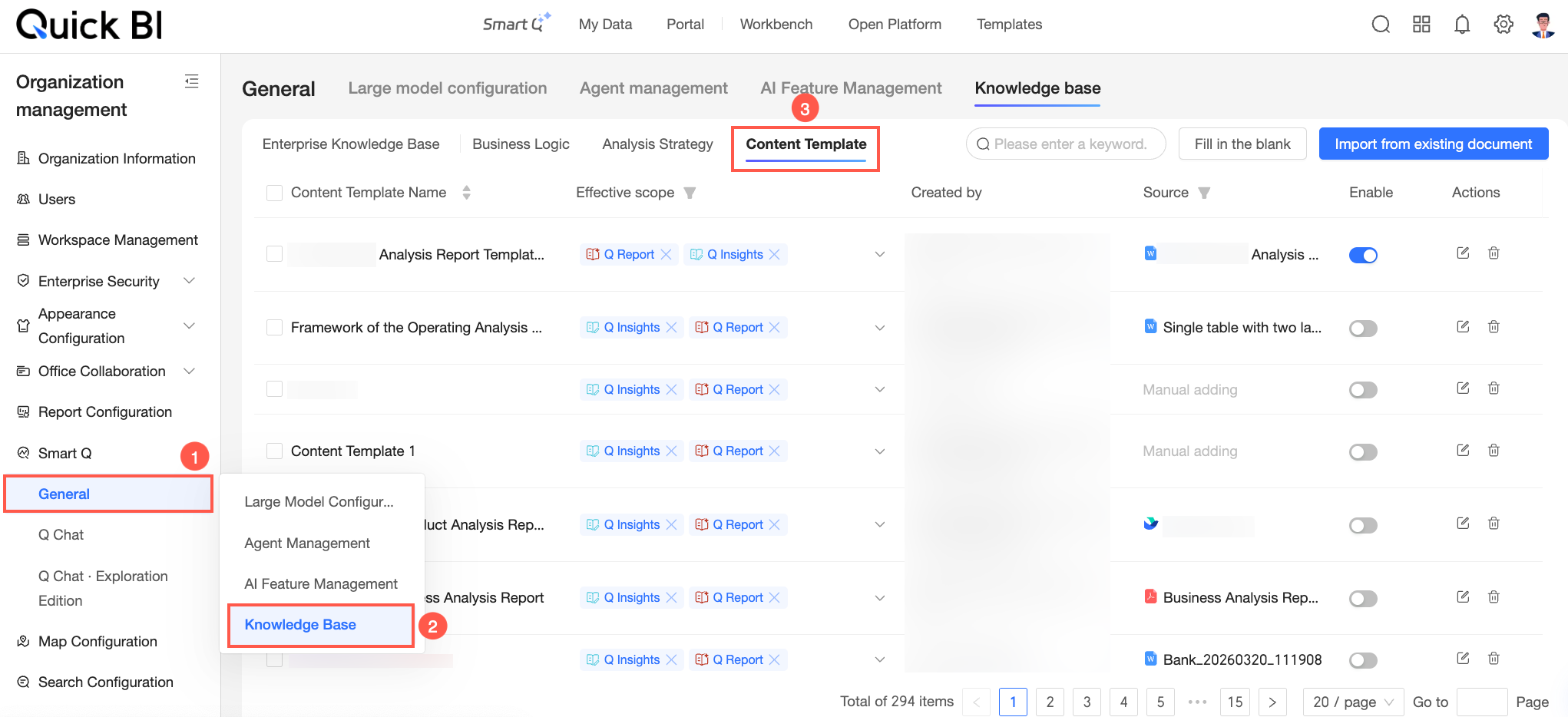This screenshot has width=1568, height=717.
Task: Delete the Framework of the Operating Analysis row
Action: [x=1494, y=327]
